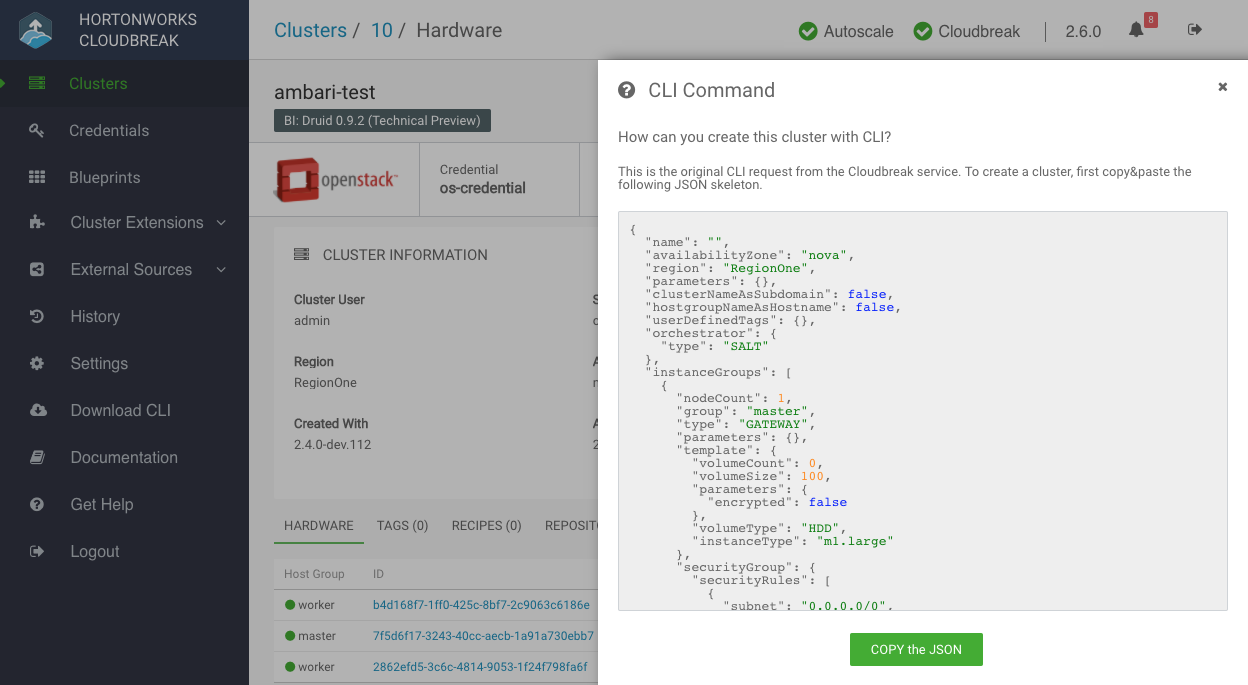Open instance ID starting with 7f5d6f17
The image size is (1248, 685).
tap(484, 636)
